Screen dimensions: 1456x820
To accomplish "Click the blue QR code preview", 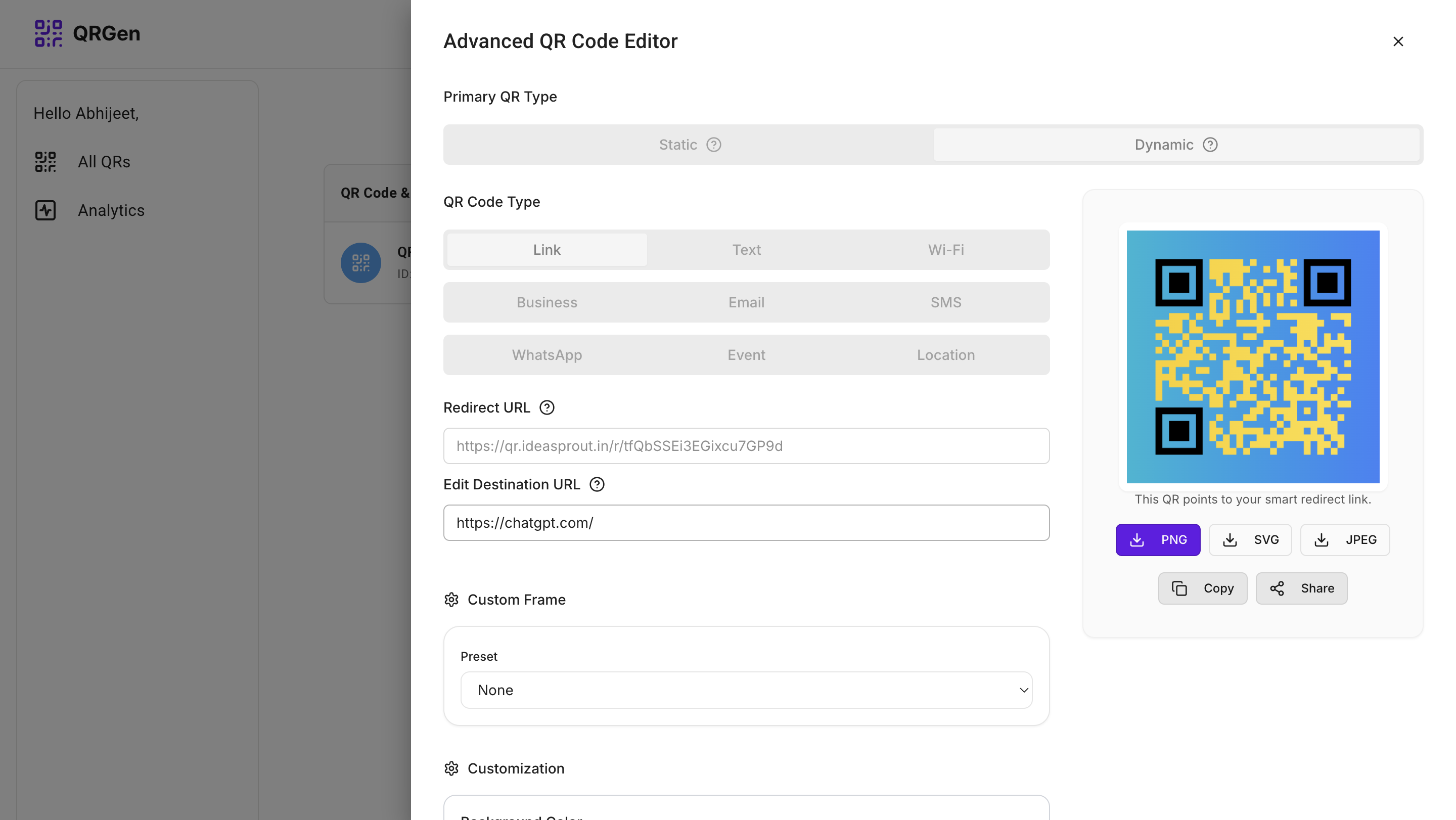I will click(x=1253, y=356).
